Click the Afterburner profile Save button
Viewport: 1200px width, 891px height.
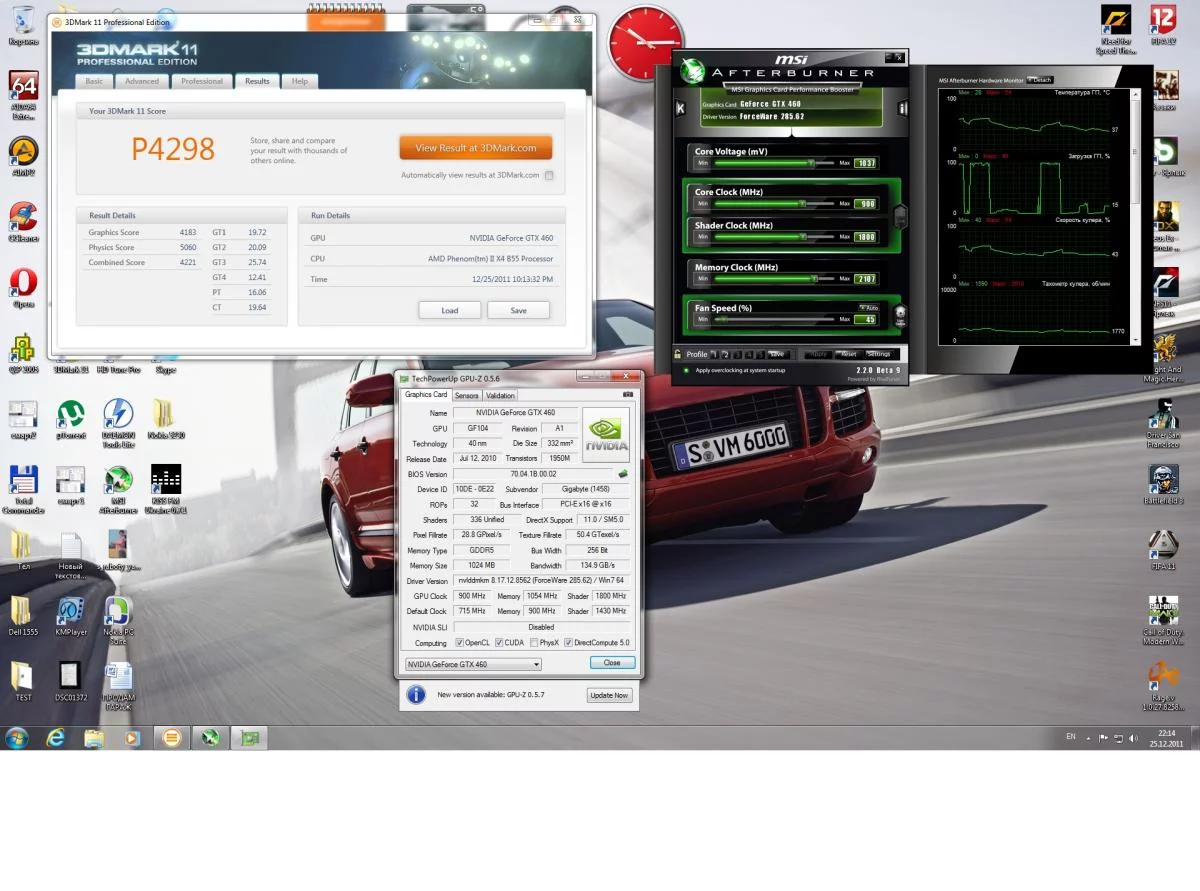(777, 354)
